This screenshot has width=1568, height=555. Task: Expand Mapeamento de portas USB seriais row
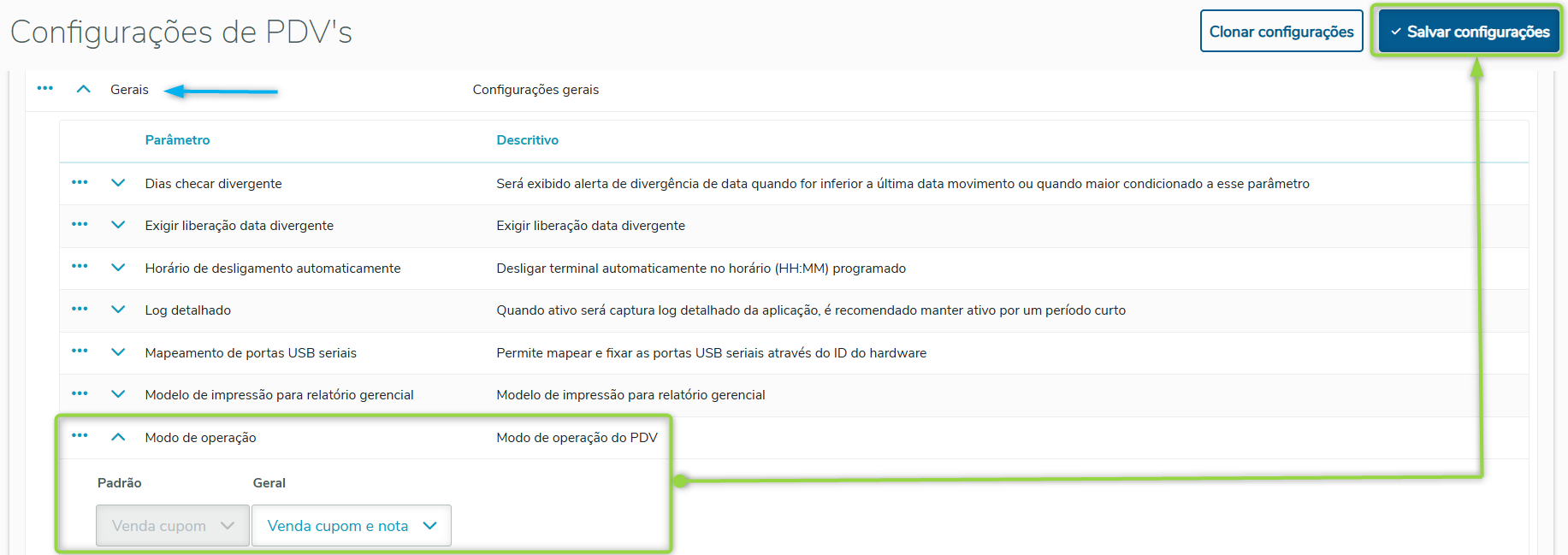tap(118, 352)
